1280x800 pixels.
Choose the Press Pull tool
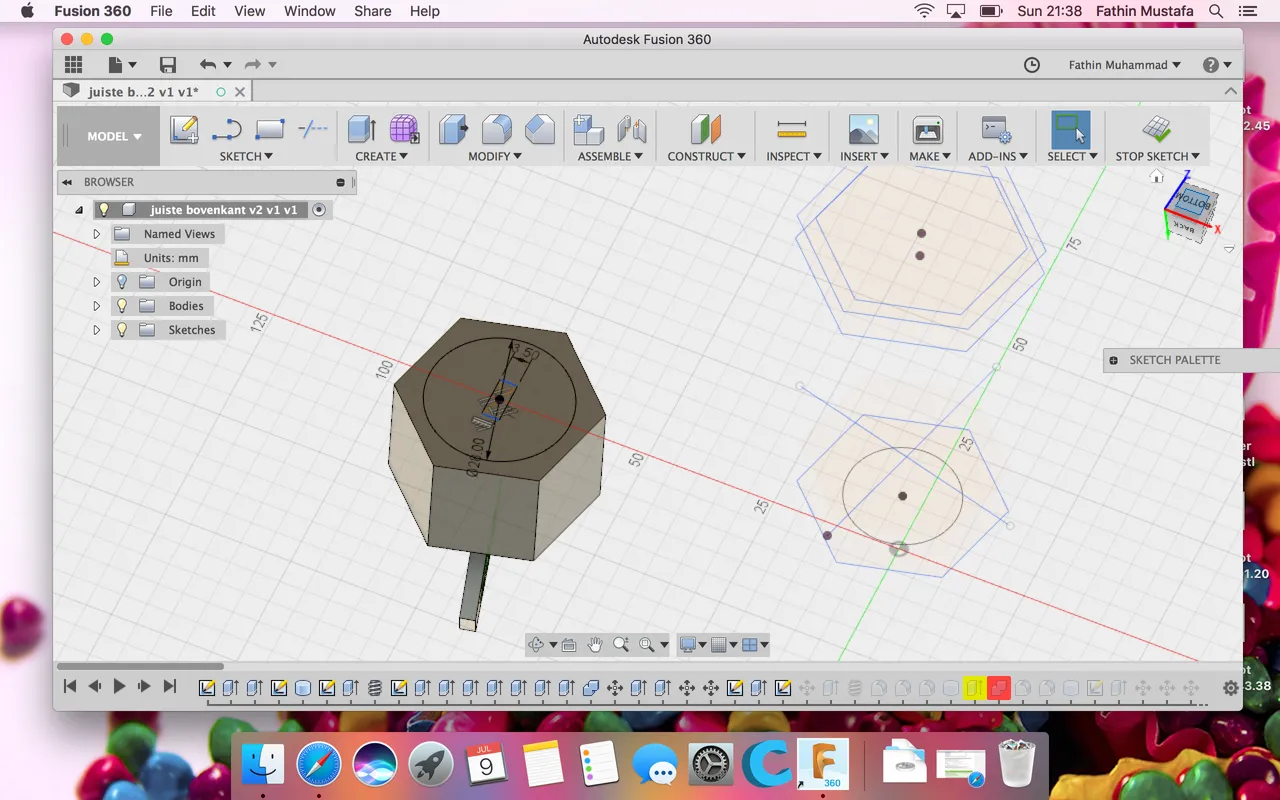point(453,130)
